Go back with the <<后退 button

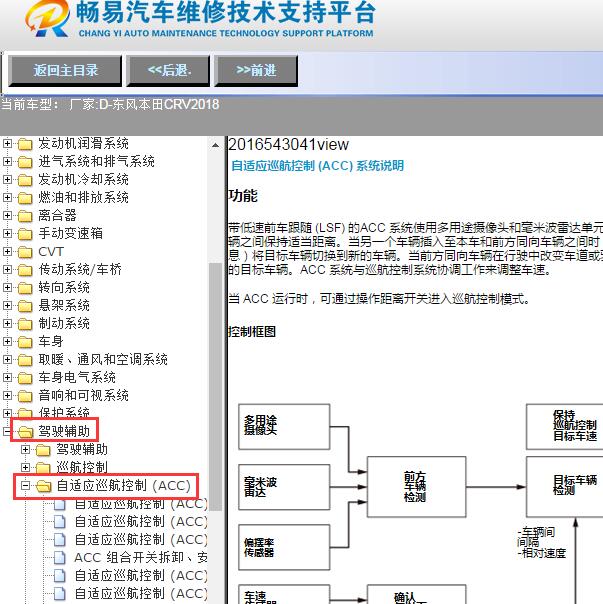click(168, 70)
